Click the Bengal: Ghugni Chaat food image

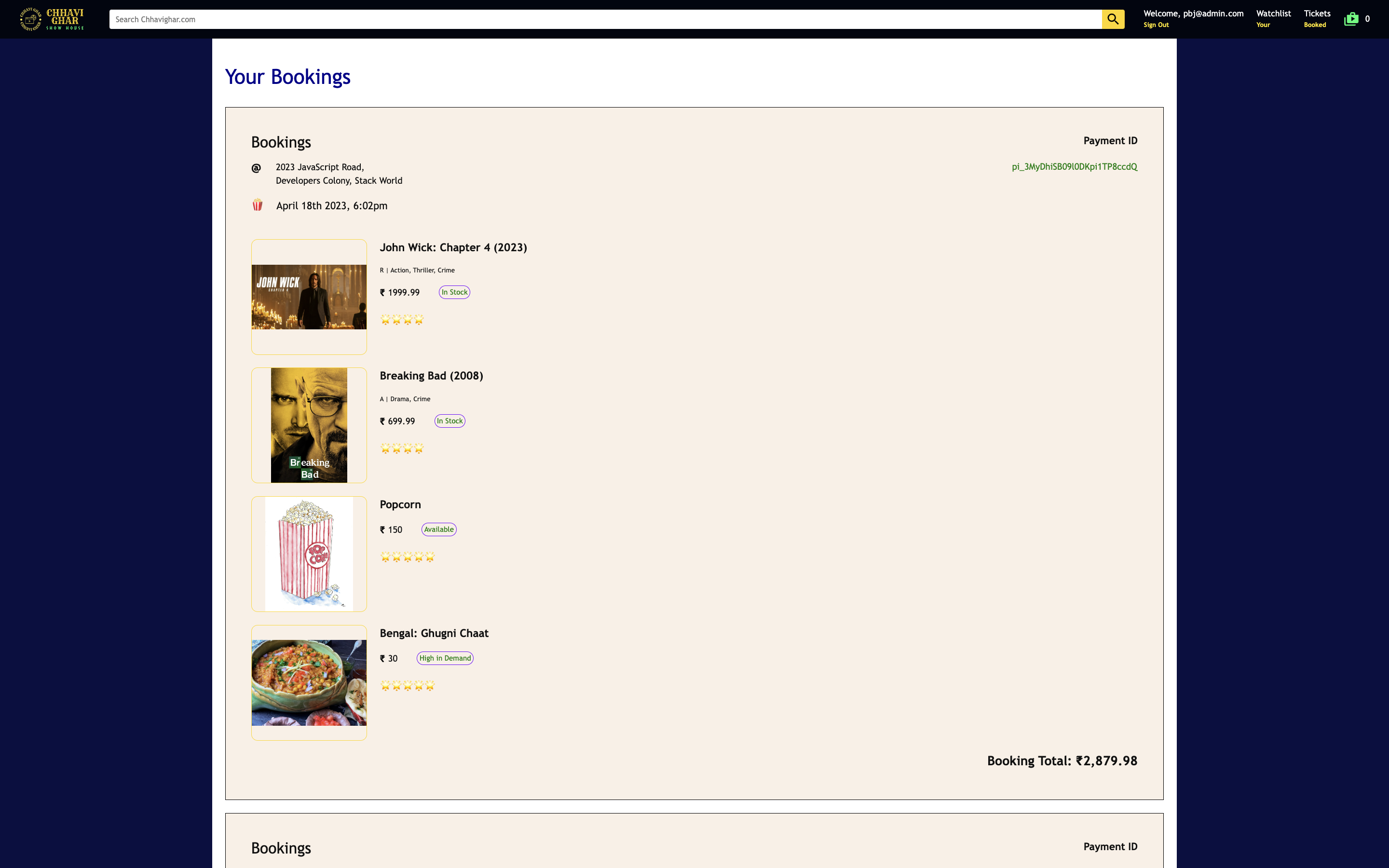click(x=309, y=682)
